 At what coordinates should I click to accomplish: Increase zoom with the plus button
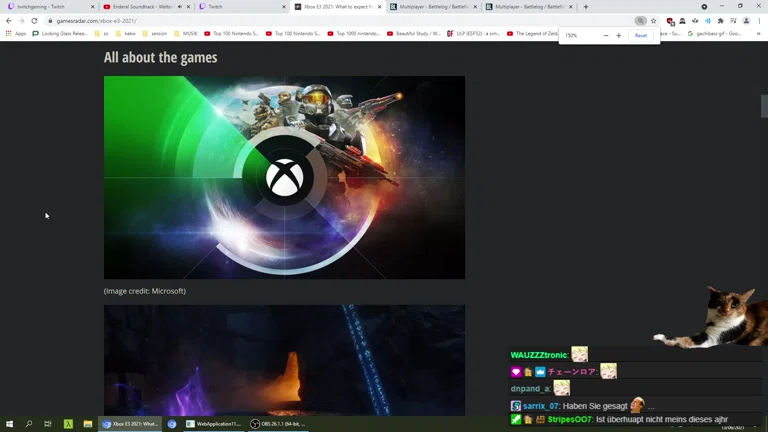(619, 35)
